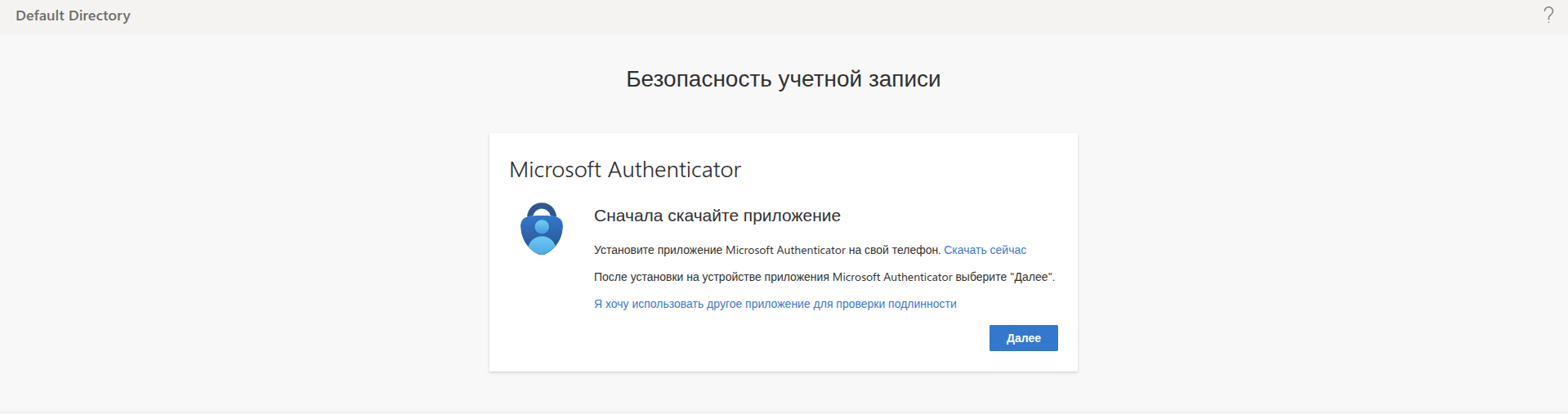
Task: Click the Сначала скачайте приложение heading
Action: (x=717, y=216)
